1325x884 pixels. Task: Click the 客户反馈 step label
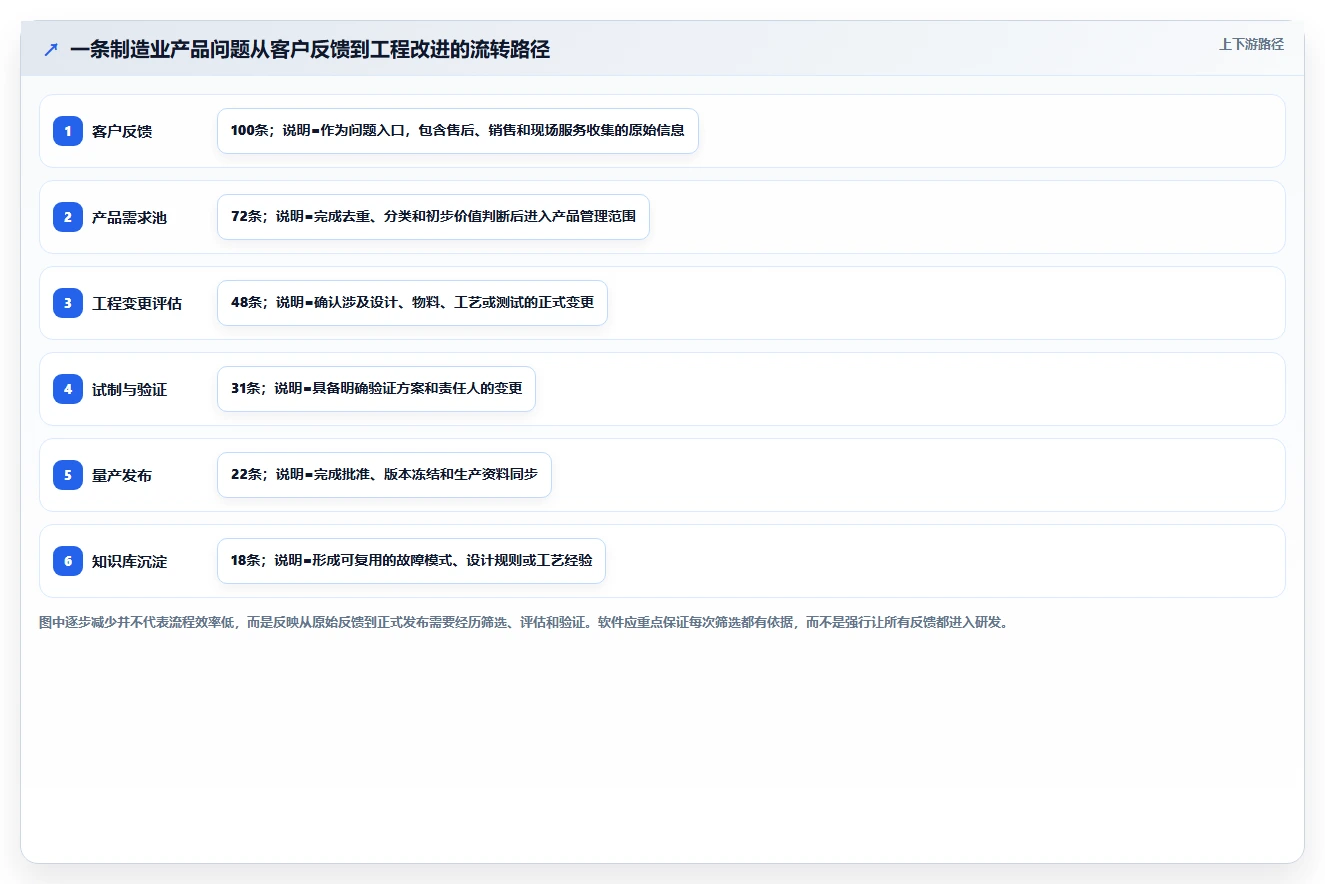point(122,131)
